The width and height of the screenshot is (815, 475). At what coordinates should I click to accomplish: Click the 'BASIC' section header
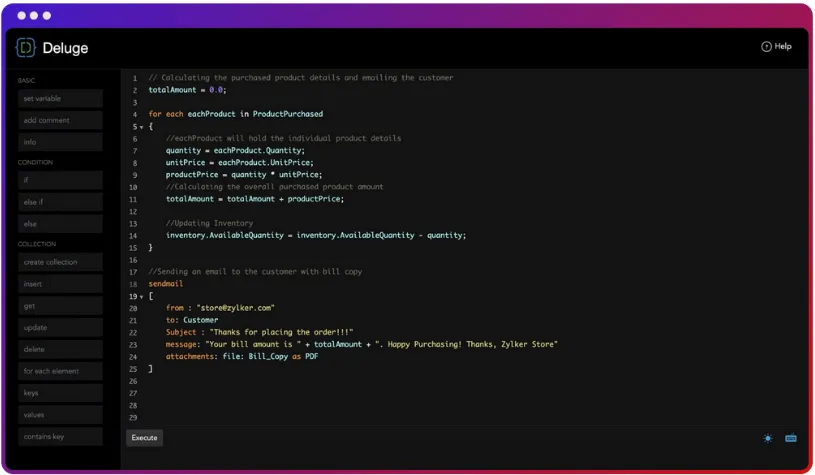tap(27, 81)
